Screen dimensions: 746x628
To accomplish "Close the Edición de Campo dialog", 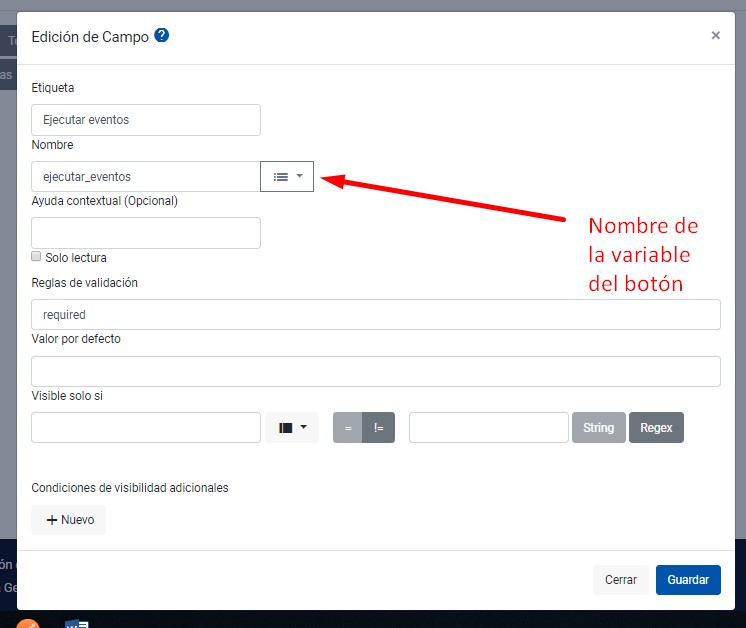I will [x=715, y=35].
